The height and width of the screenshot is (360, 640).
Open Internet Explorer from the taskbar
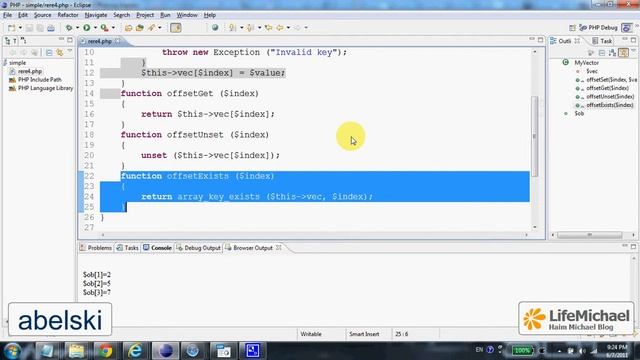click(135, 351)
